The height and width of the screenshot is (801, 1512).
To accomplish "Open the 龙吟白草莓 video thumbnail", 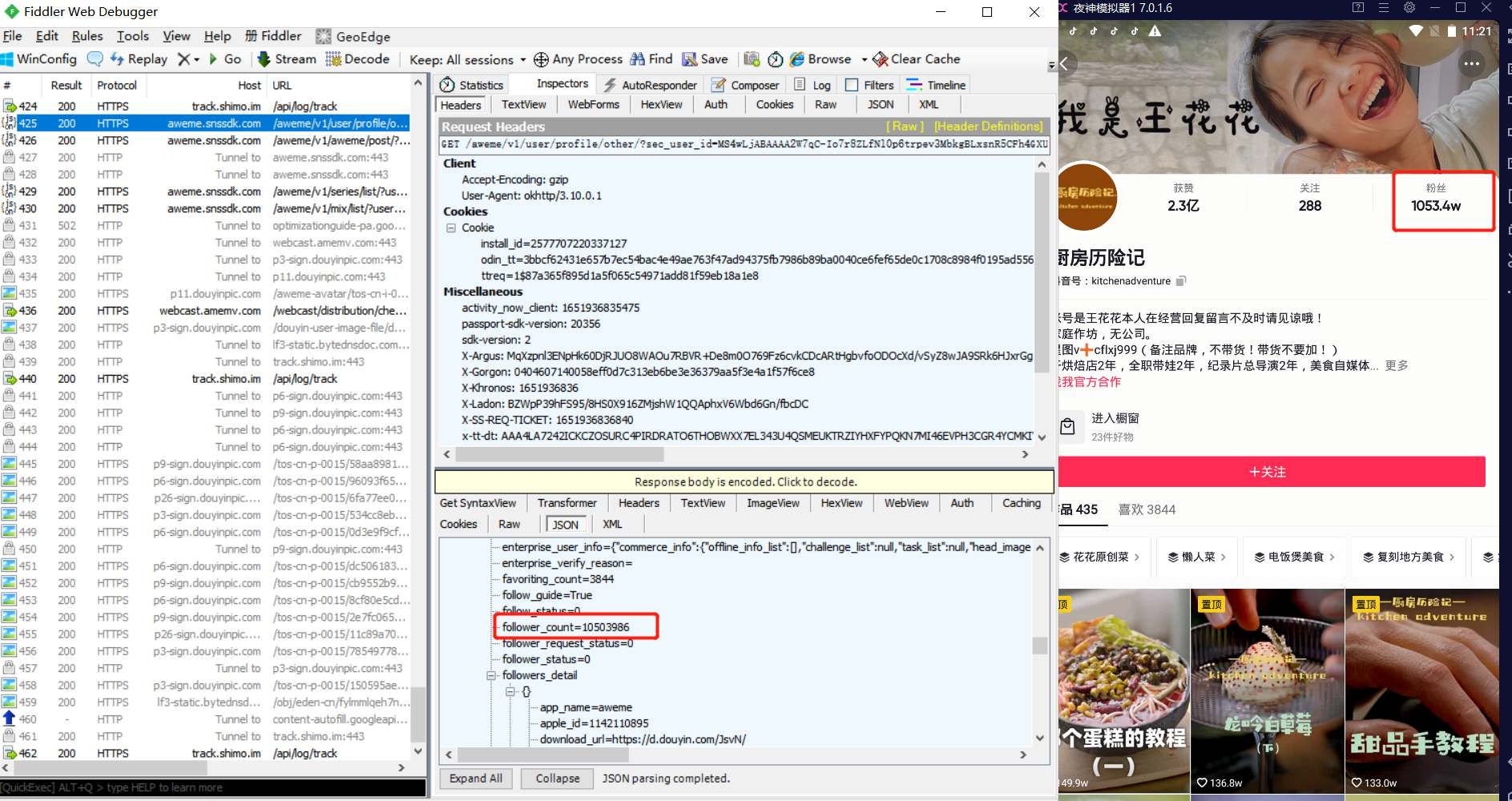I will [1267, 691].
